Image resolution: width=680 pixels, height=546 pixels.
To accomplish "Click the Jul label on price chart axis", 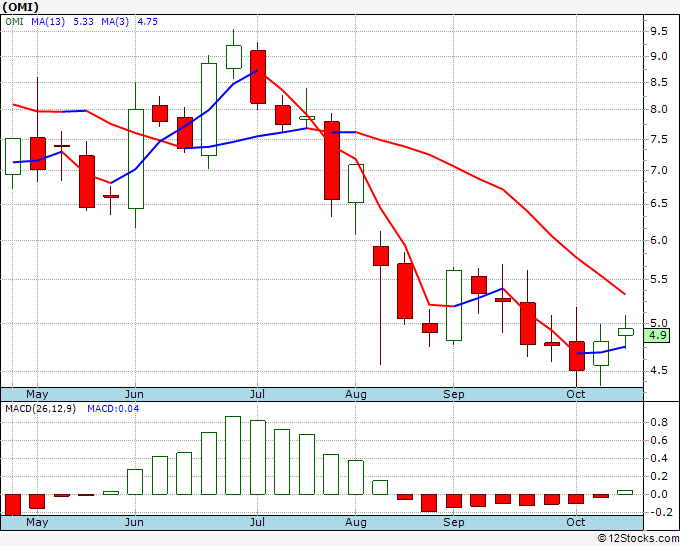I will [x=257, y=394].
